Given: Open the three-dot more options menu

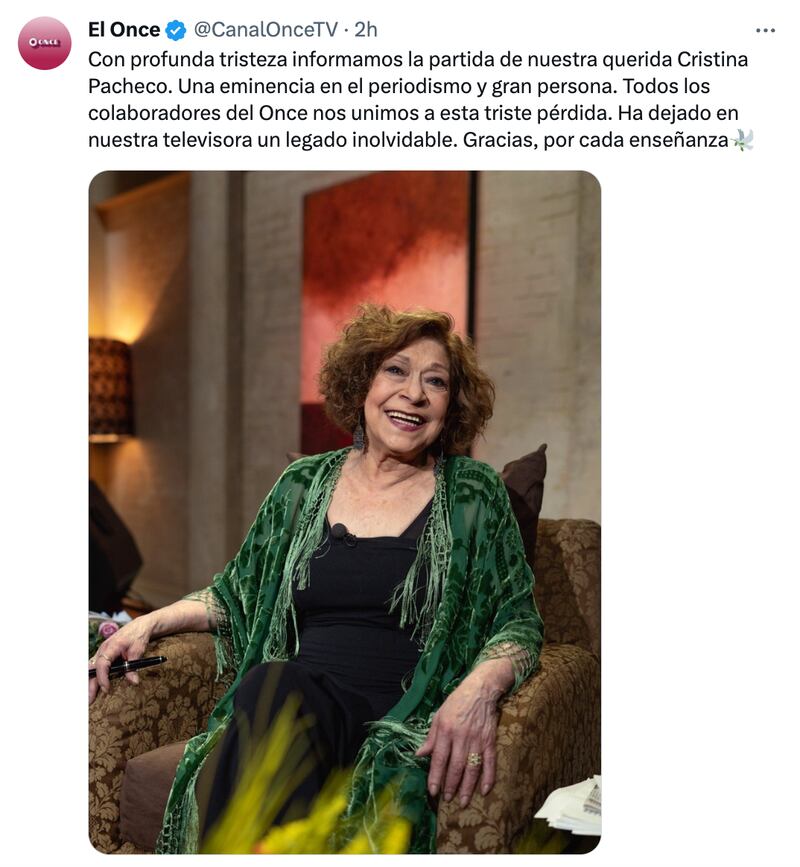Looking at the screenshot, I should pos(765,30).
